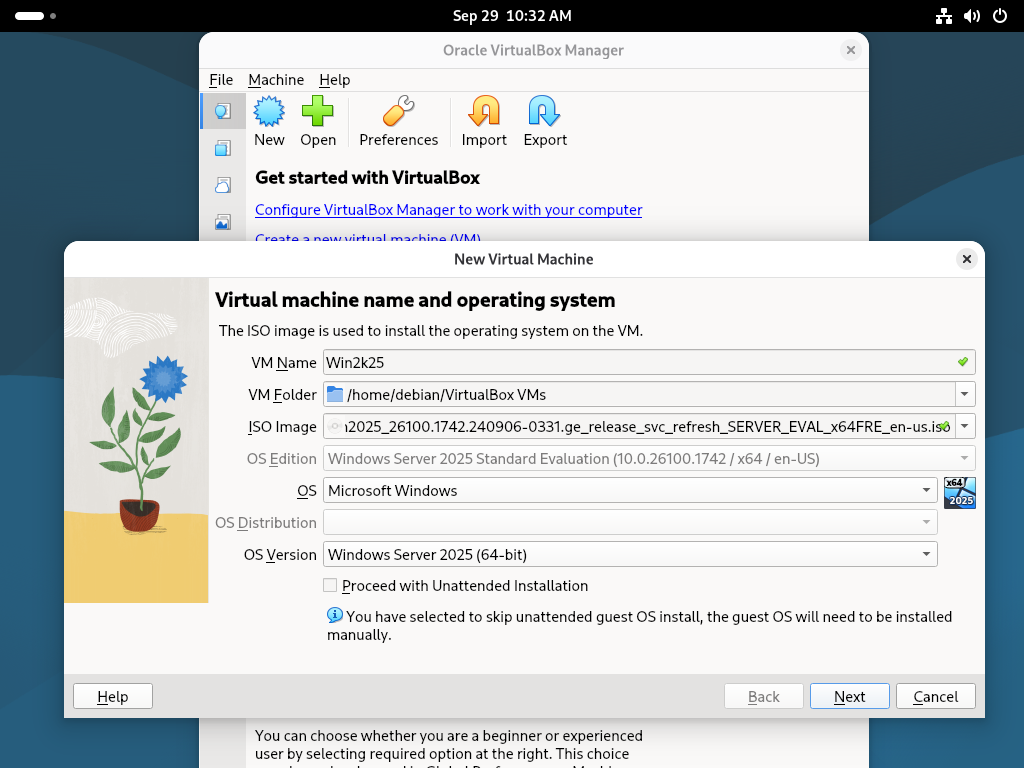Open the Machine menu
Image resolution: width=1024 pixels, height=768 pixels.
click(276, 80)
